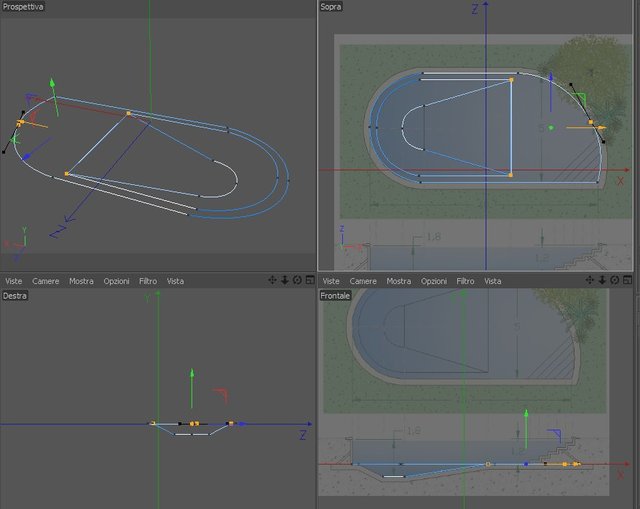The height and width of the screenshot is (509, 640).
Task: Grab green Y-axis arrow in Prospettiva view
Action: tap(52, 83)
